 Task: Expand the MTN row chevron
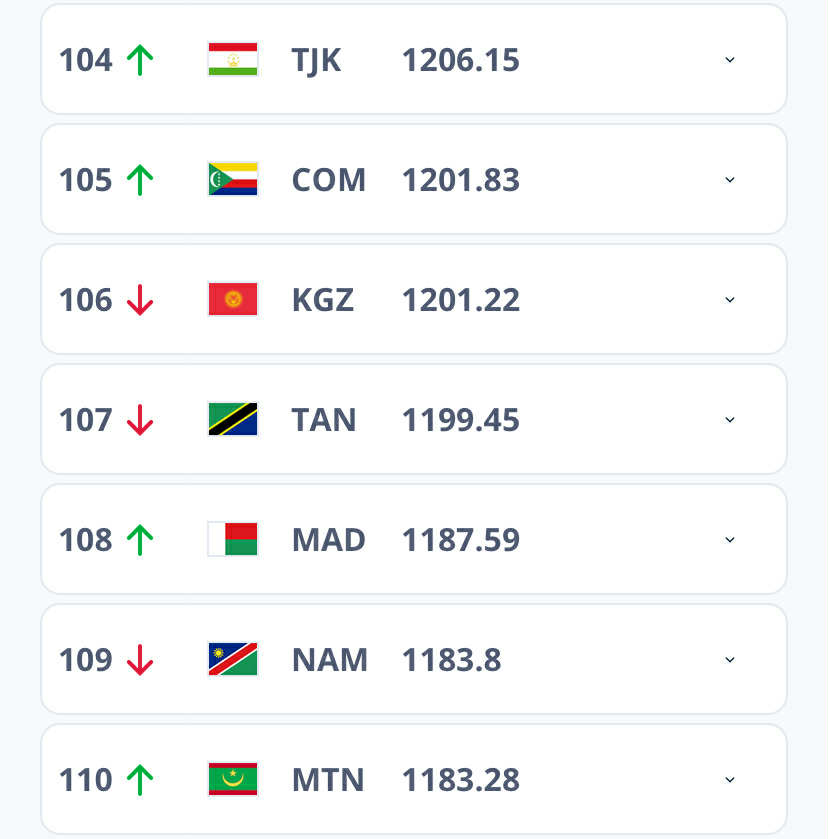[730, 779]
